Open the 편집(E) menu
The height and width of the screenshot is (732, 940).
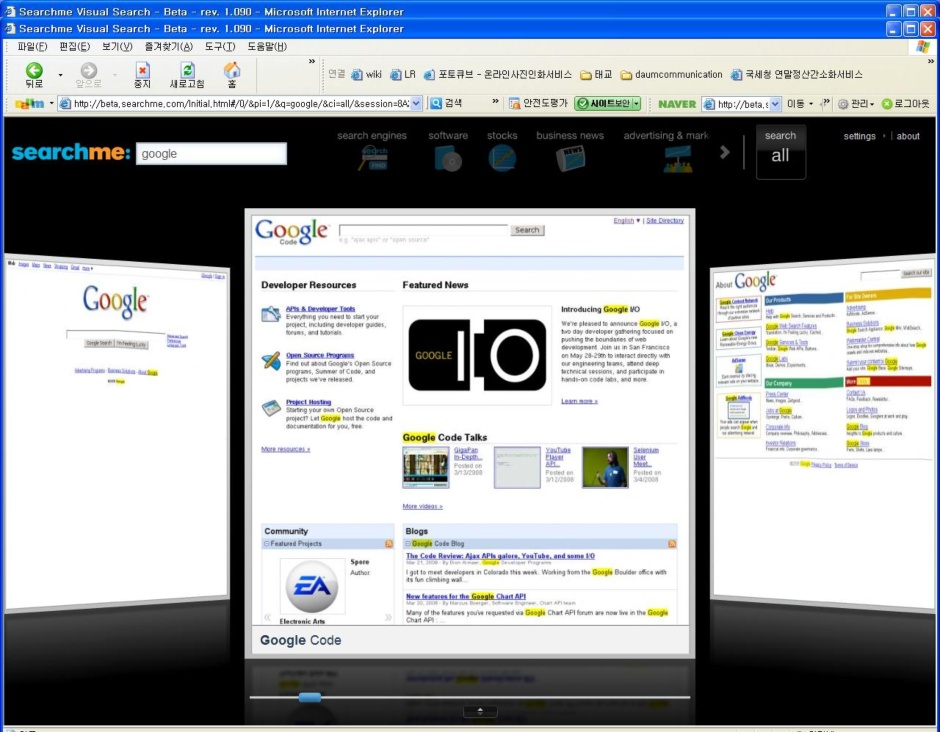click(x=74, y=46)
